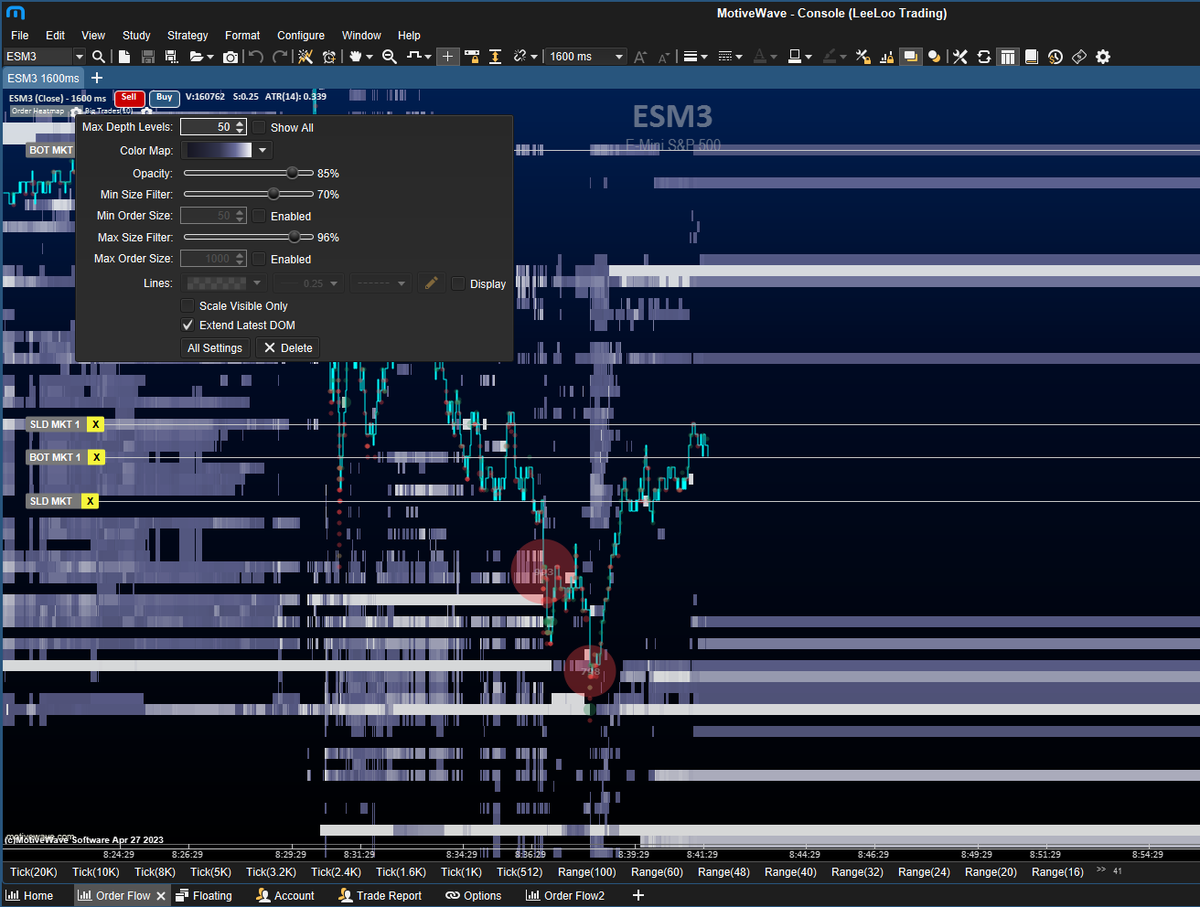Select the hand pan tool
Image resolution: width=1200 pixels, height=907 pixels.
tap(355, 57)
